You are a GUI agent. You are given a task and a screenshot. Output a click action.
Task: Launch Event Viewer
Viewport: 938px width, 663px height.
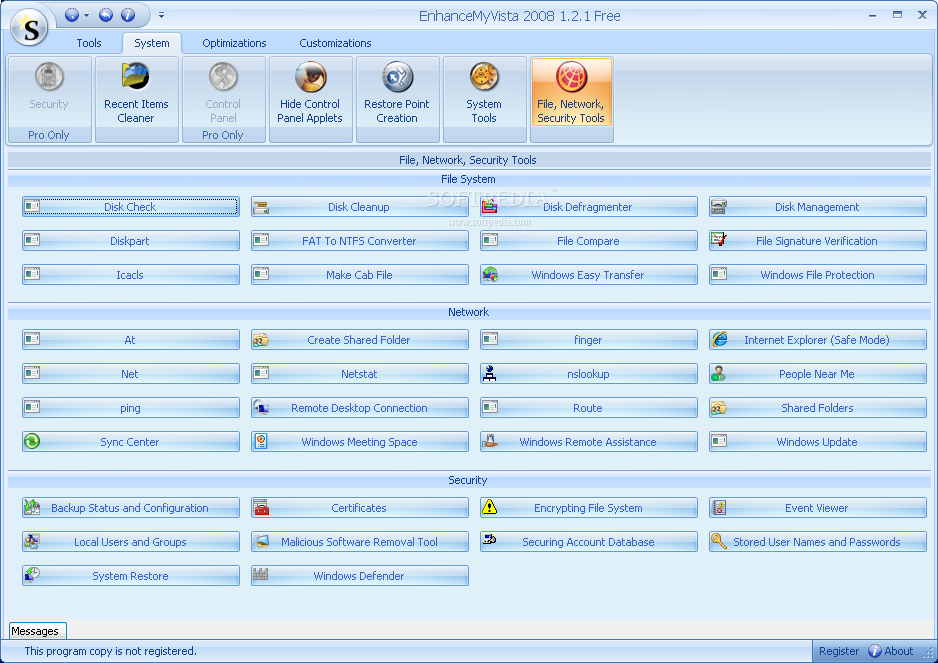[x=818, y=507]
